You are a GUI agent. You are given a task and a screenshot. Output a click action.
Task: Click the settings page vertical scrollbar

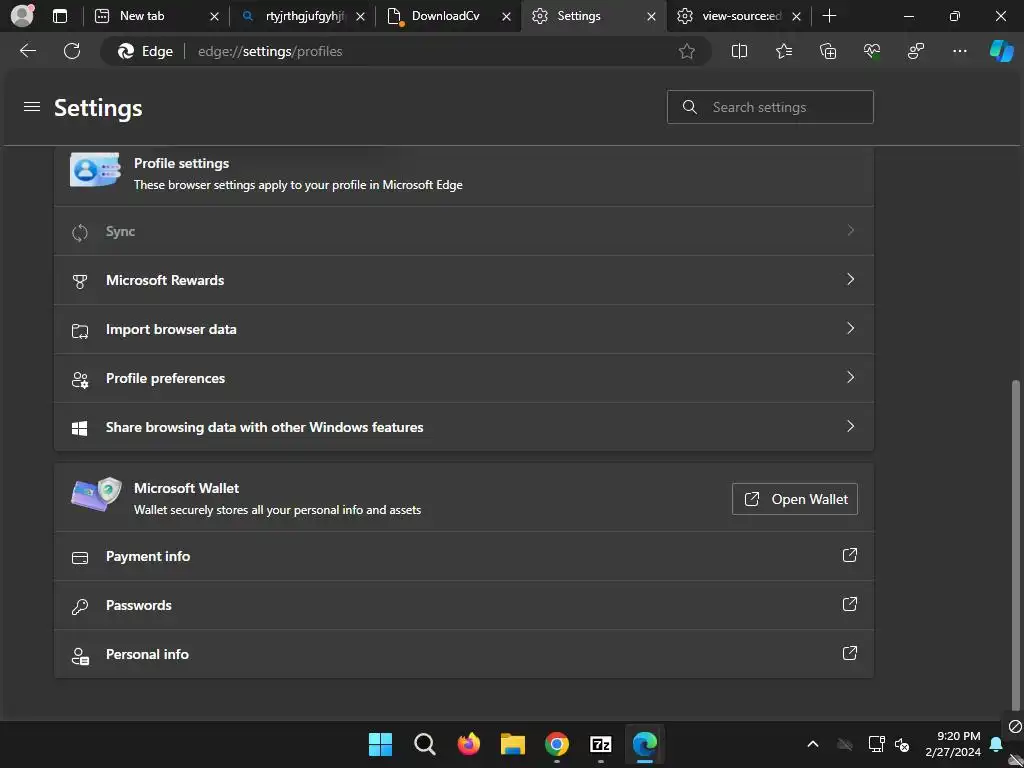point(1016,545)
